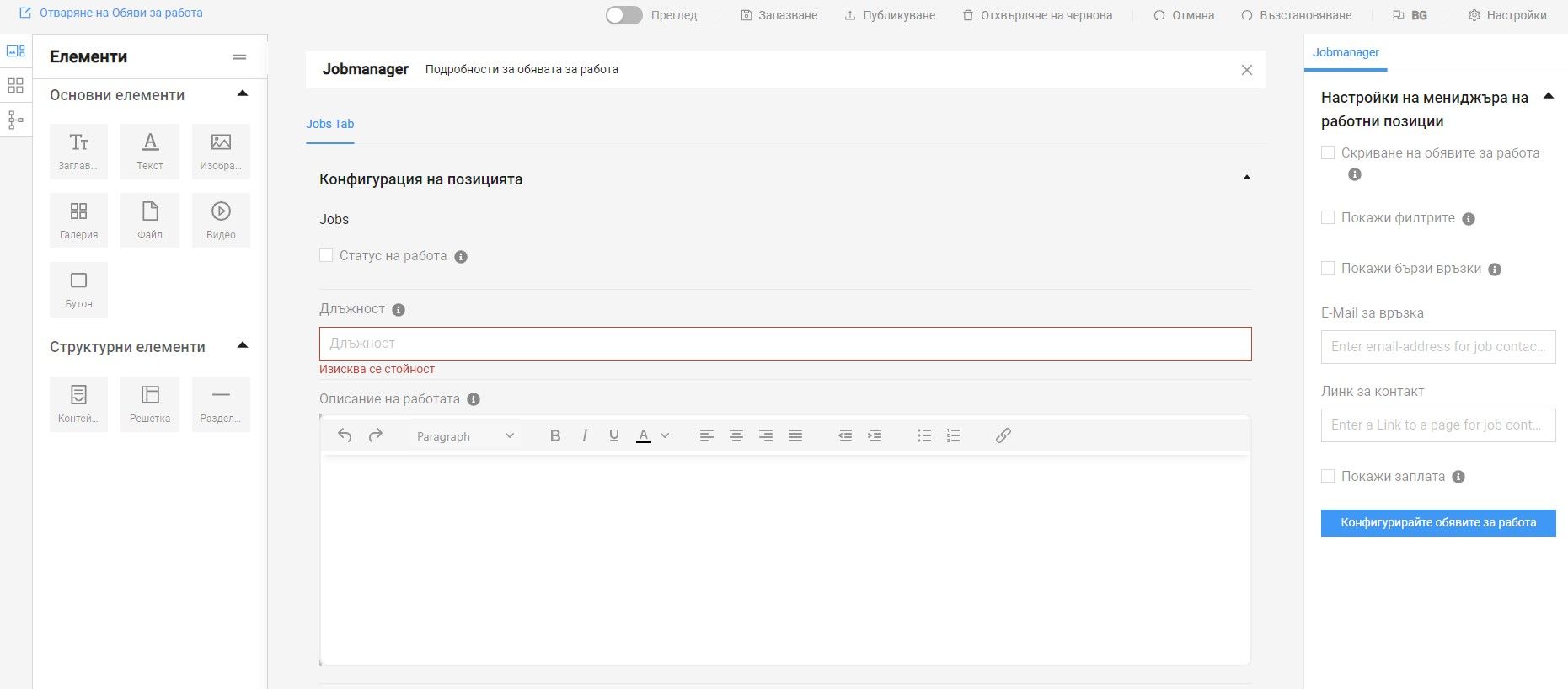The image size is (1568, 689).
Task: Collapse the Основни елементи section
Action: 243,93
